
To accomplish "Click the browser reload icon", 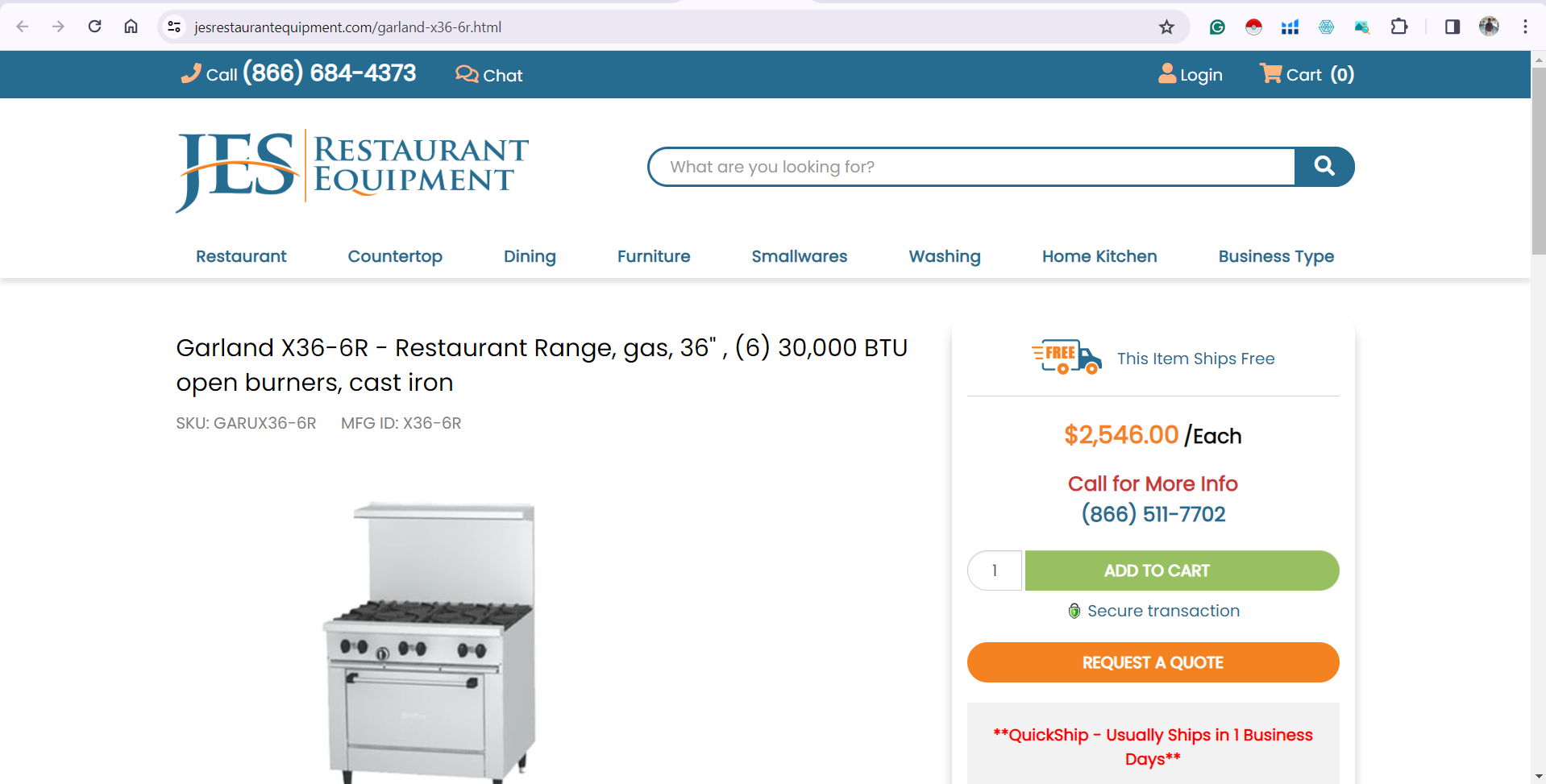I will 94,27.
